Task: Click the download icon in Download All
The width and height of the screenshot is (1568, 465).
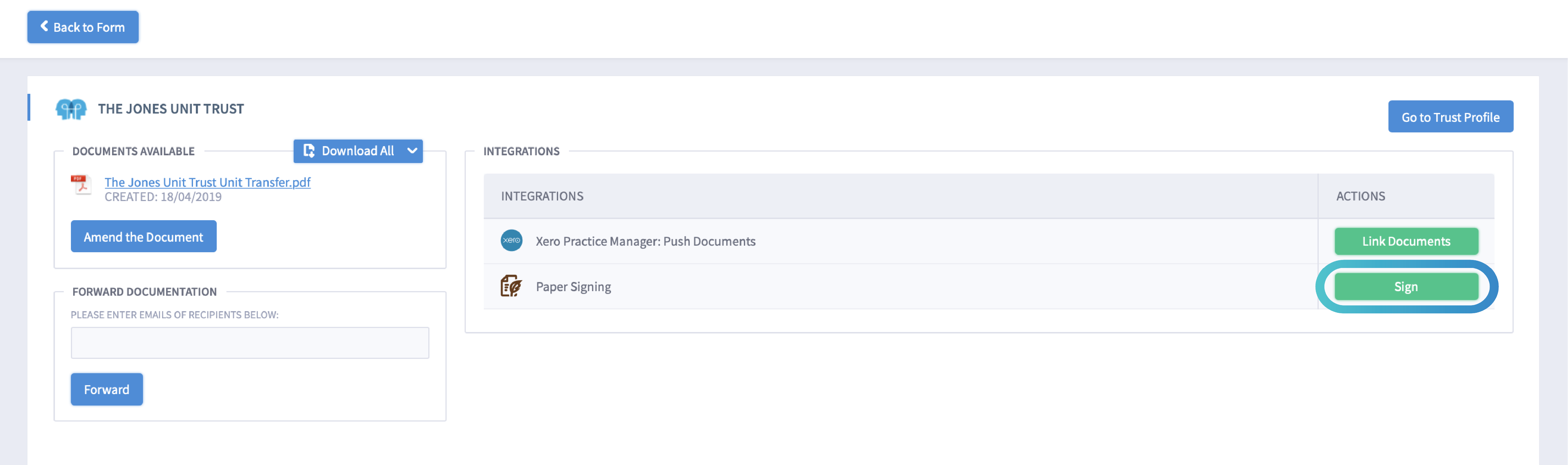Action: click(309, 151)
